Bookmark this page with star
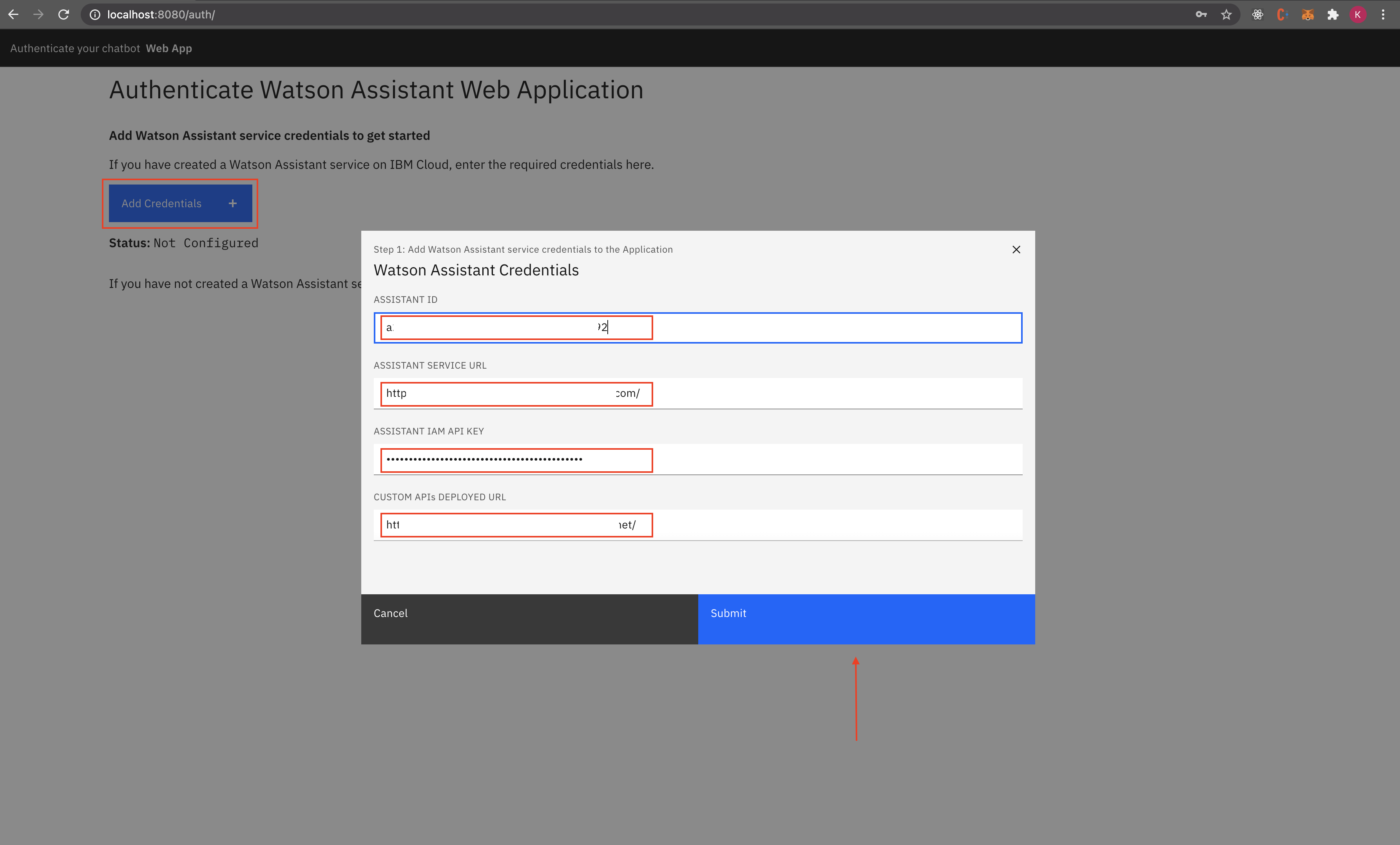 1226,15
